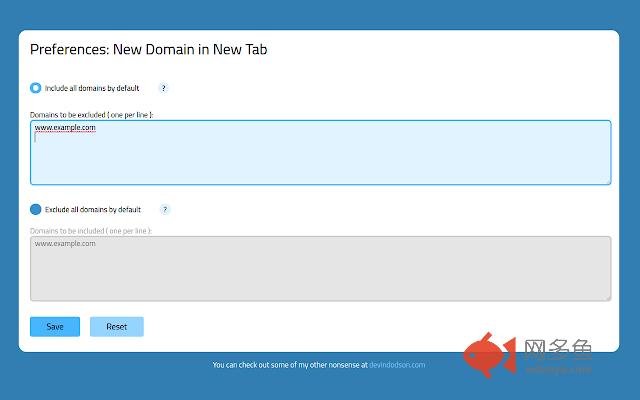The width and height of the screenshot is (640, 400).
Task: Open help icon beside Include all domains
Action: tap(163, 88)
